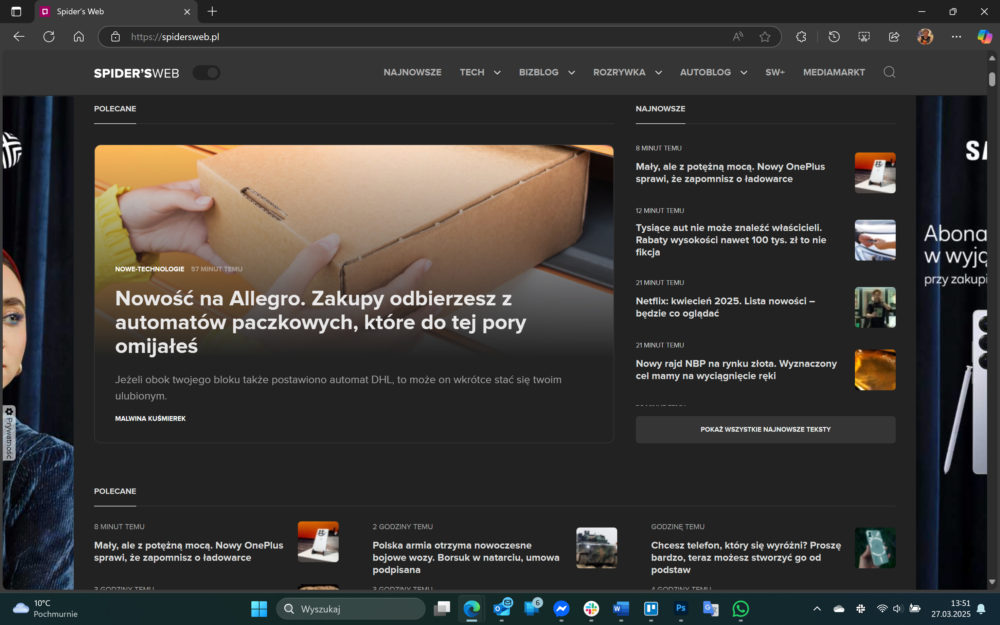Show hidden system tray icons

[x=817, y=609]
